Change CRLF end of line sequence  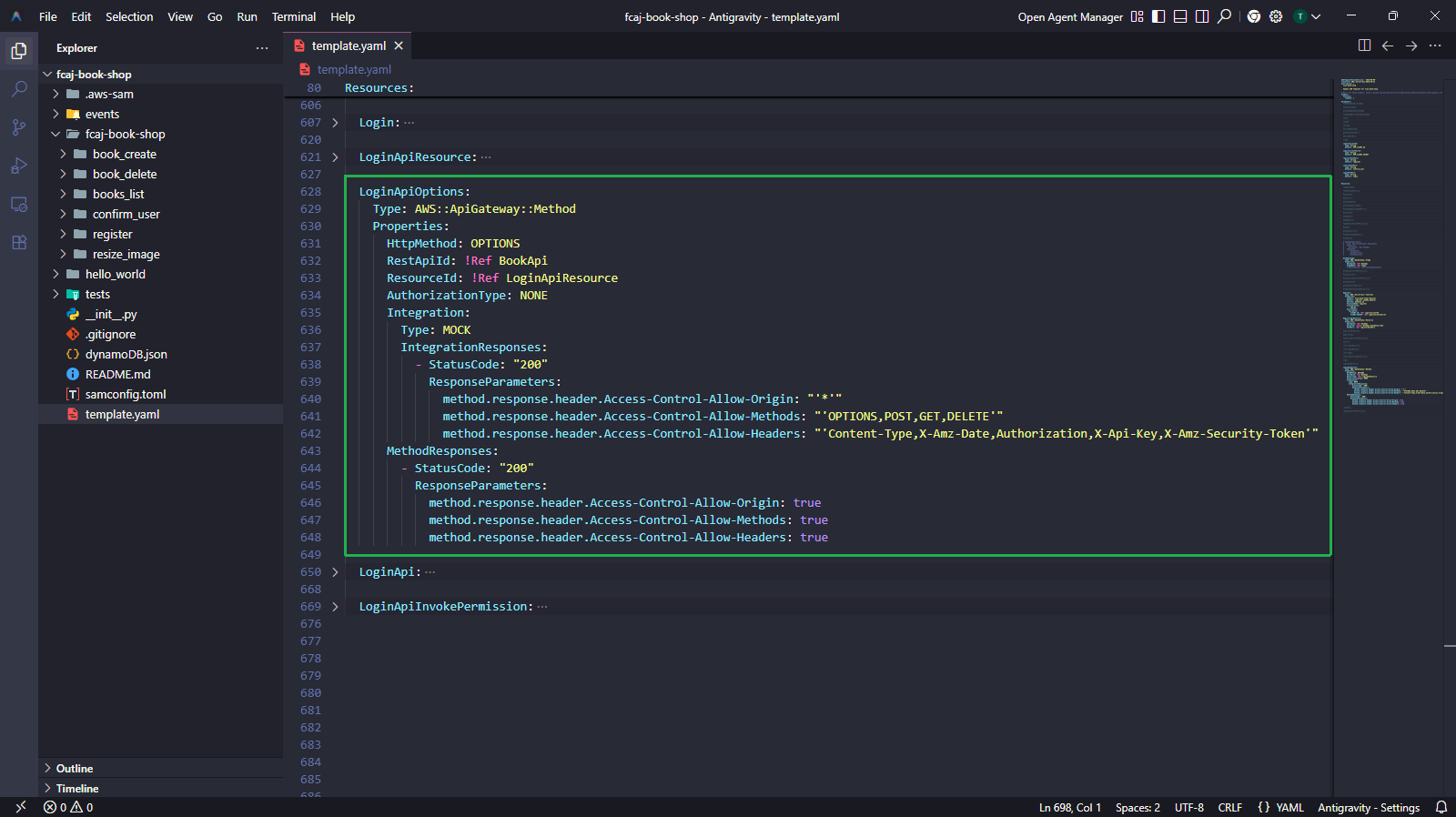click(x=1230, y=807)
